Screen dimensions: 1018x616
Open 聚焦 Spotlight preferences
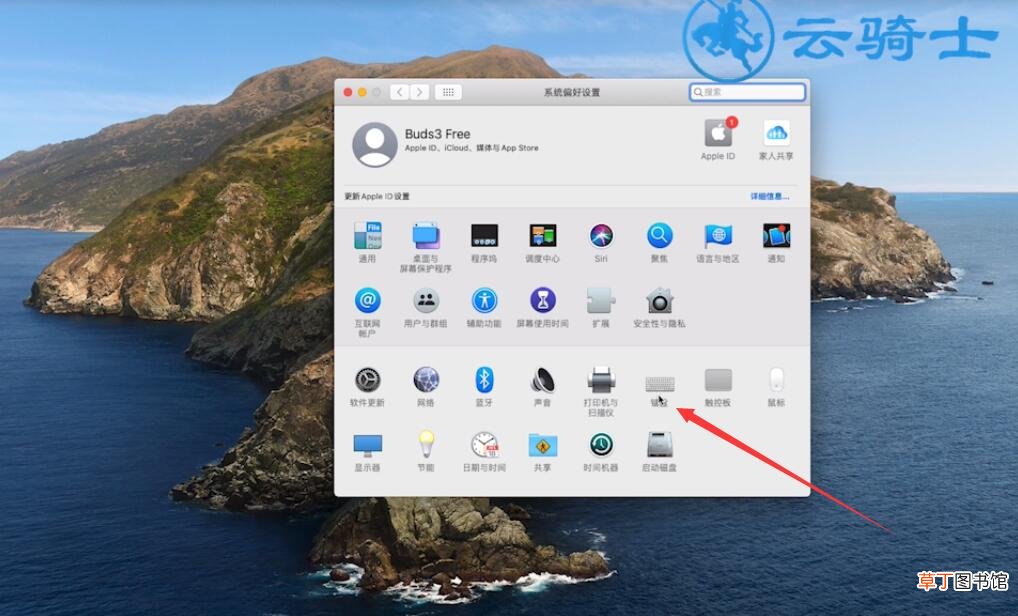coord(659,242)
